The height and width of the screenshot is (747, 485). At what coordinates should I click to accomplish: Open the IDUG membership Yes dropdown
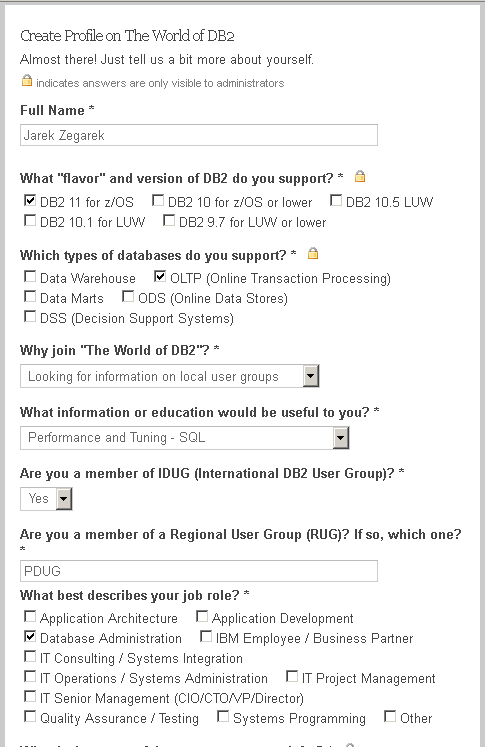(x=46, y=499)
